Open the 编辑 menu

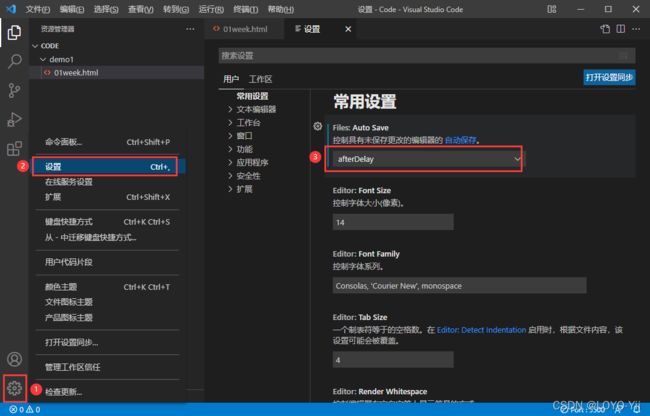pyautogui.click(x=72, y=9)
